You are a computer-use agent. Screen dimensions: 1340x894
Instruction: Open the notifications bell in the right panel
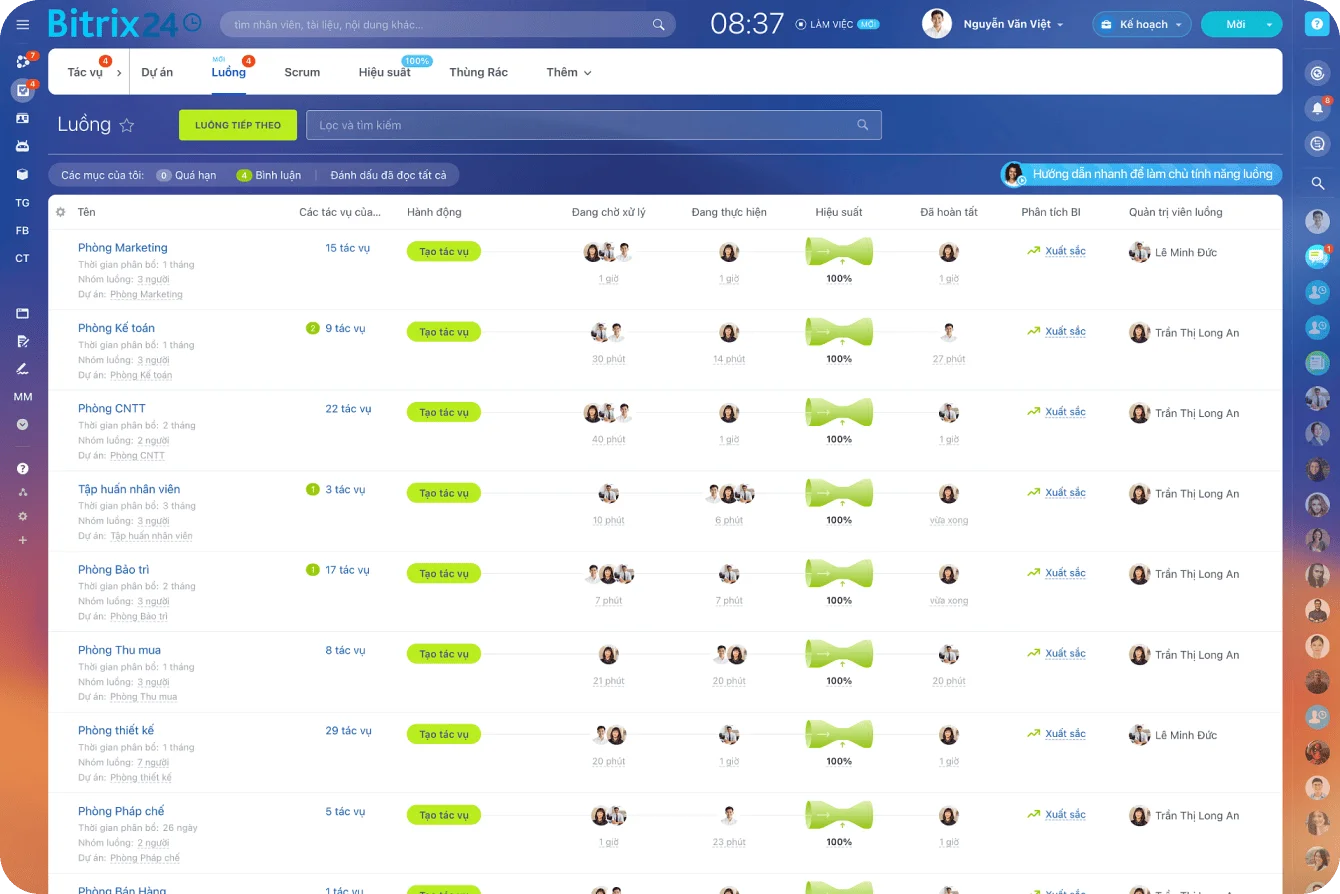(x=1317, y=108)
